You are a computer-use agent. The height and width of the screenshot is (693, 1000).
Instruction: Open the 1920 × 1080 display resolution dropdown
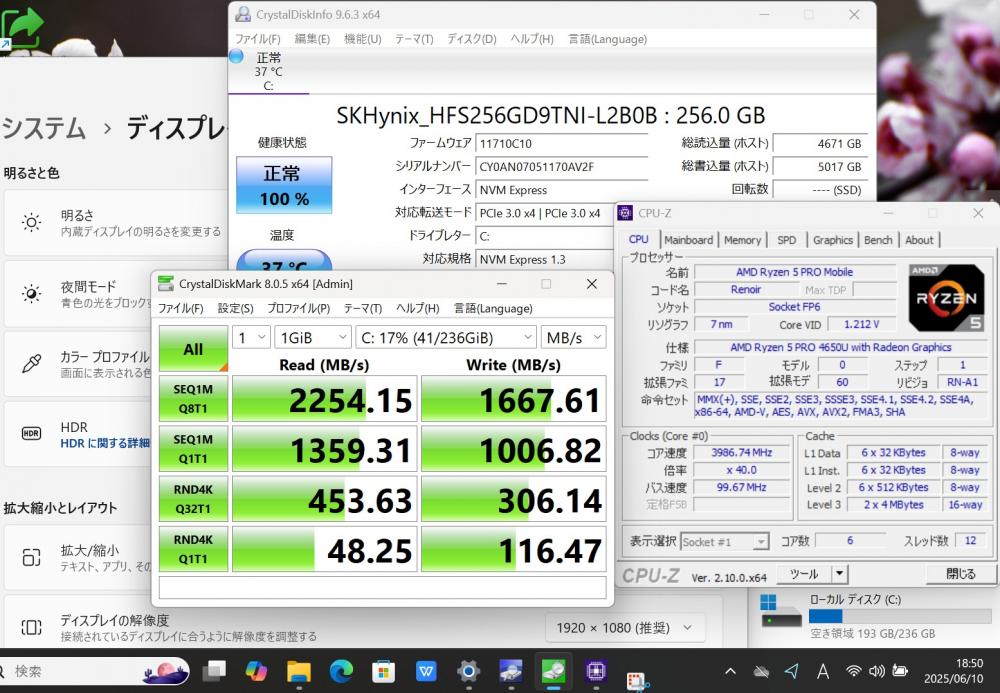coord(625,628)
